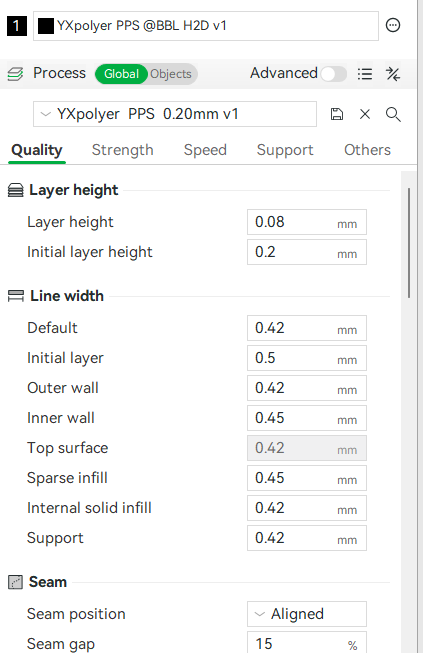Open the YXpolyer PPS filament selector
The width and height of the screenshot is (423, 653).
(206, 26)
